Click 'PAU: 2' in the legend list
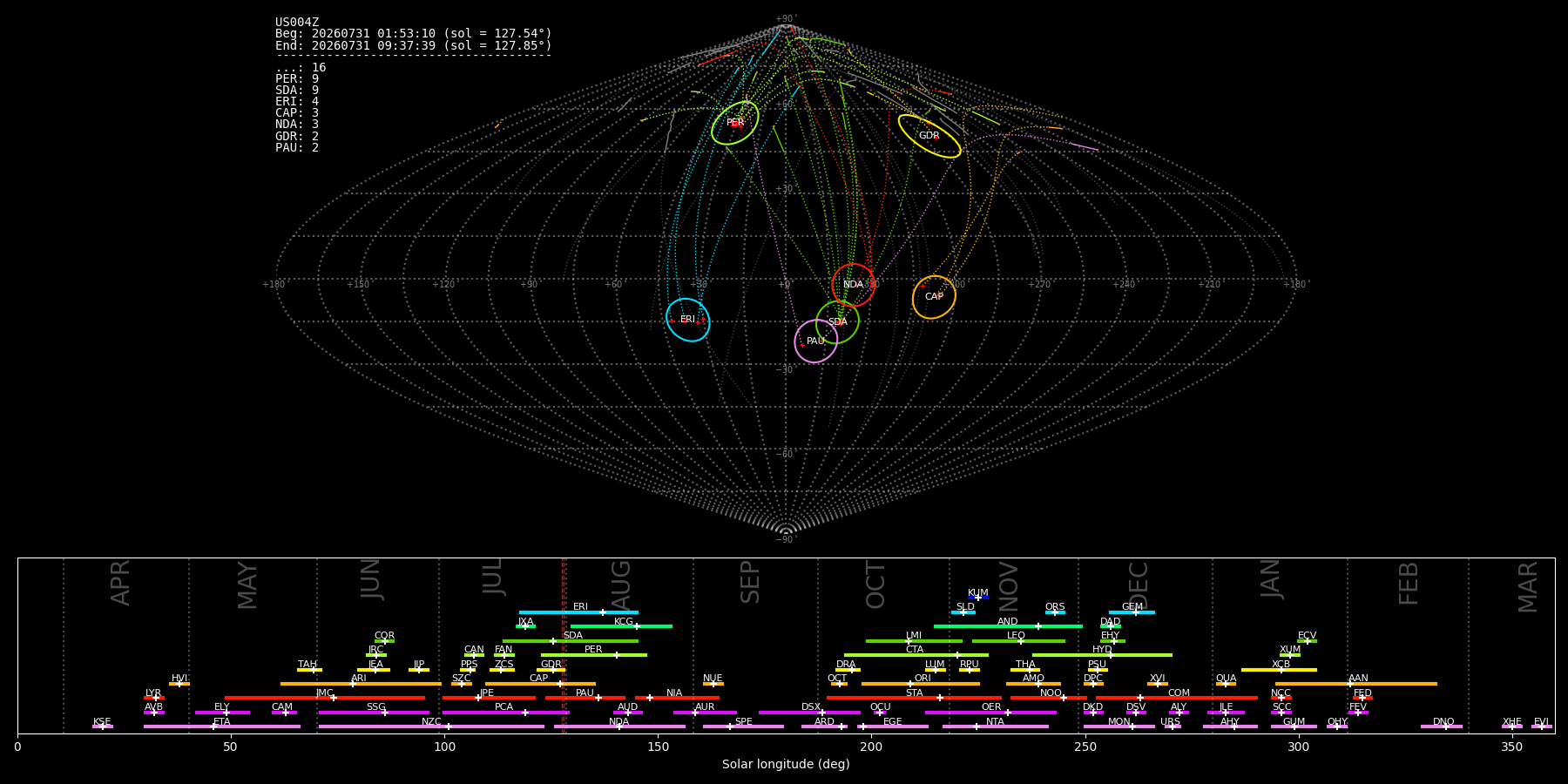Image resolution: width=1568 pixels, height=784 pixels. coord(297,148)
